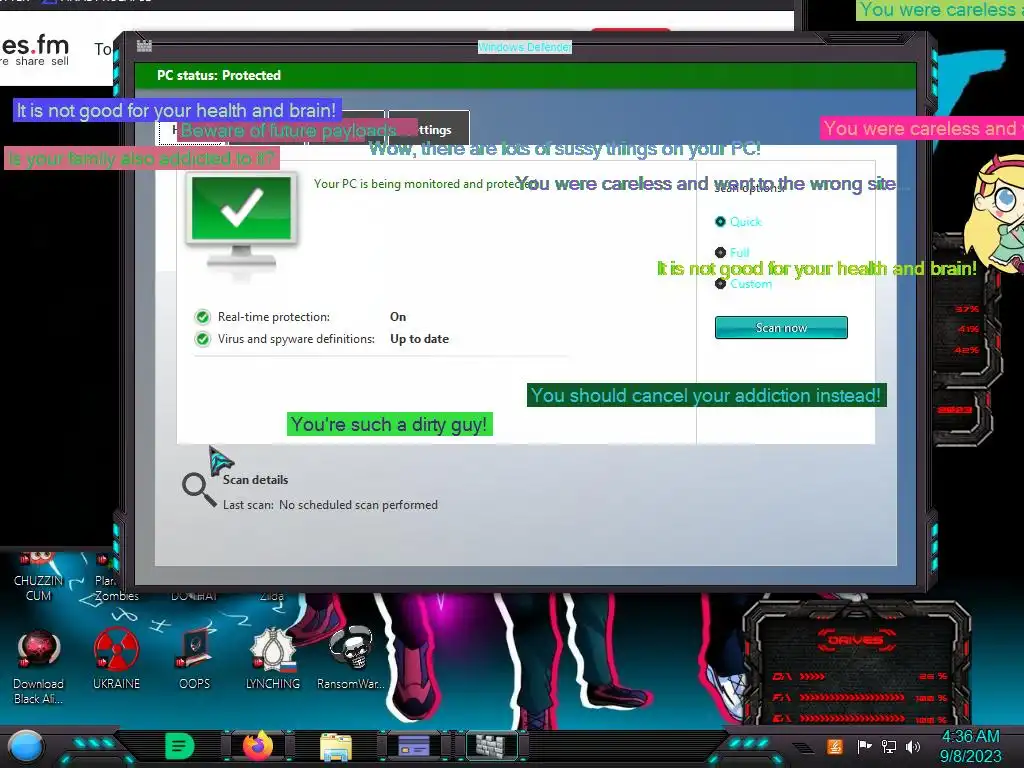The image size is (1024, 768).
Task: Show hidden tray icons
Action: (803, 747)
